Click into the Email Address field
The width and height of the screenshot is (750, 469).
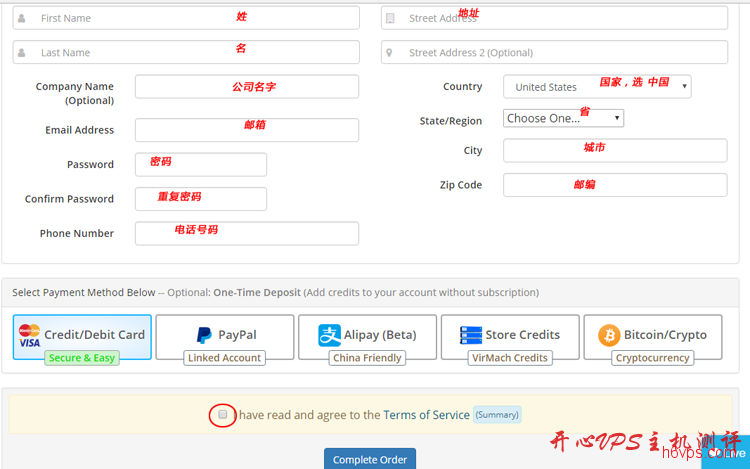tap(247, 130)
